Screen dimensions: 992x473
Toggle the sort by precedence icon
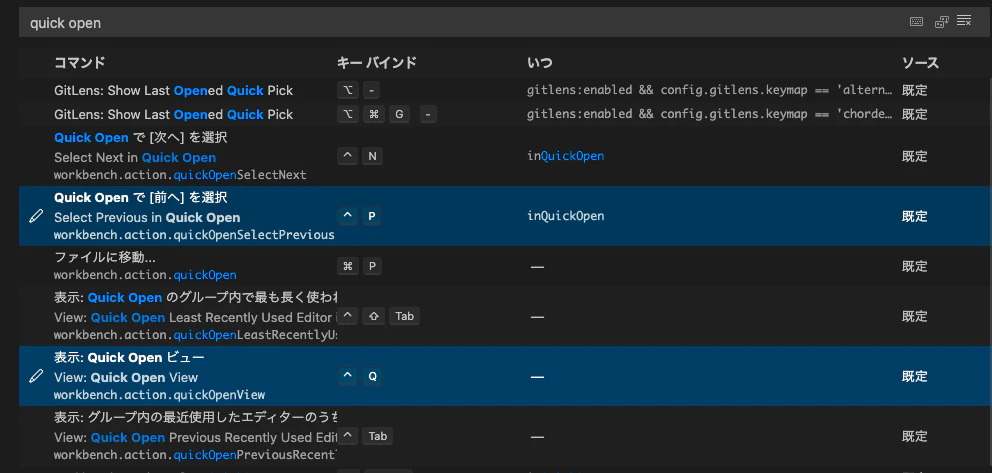pyautogui.click(x=941, y=22)
